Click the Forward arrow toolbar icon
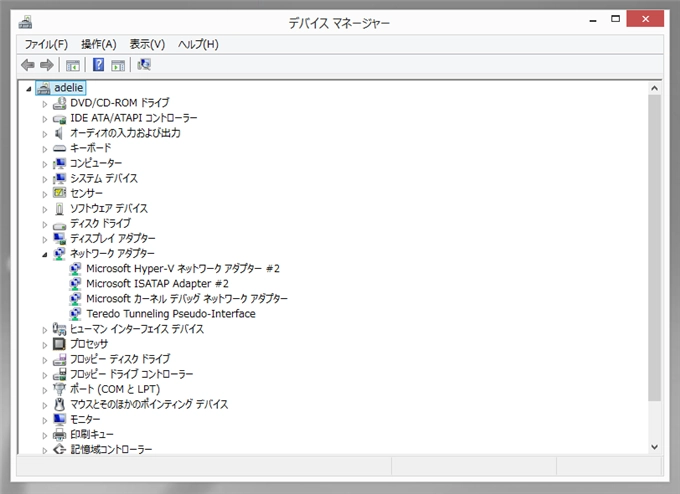Image resolution: width=680 pixels, height=494 pixels. (x=47, y=65)
